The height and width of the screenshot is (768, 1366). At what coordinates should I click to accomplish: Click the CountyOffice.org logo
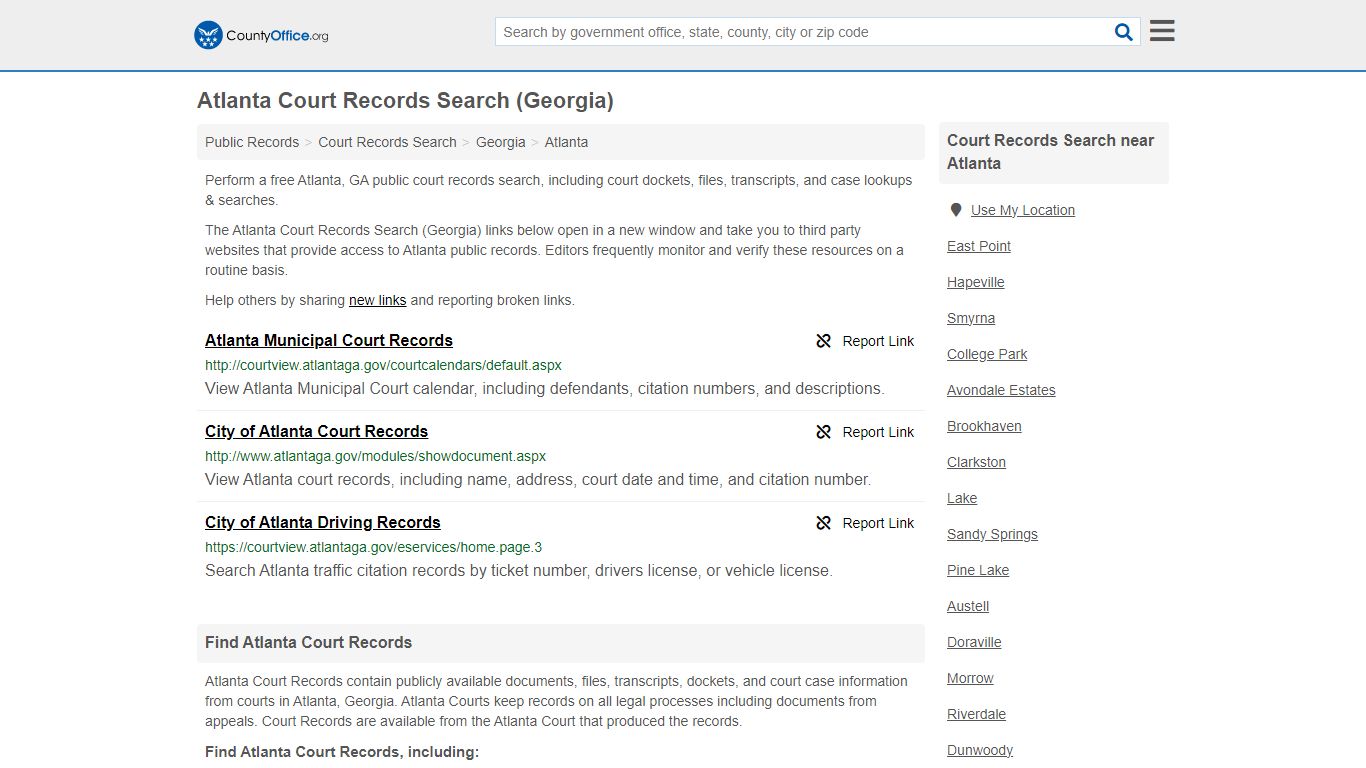[x=261, y=35]
